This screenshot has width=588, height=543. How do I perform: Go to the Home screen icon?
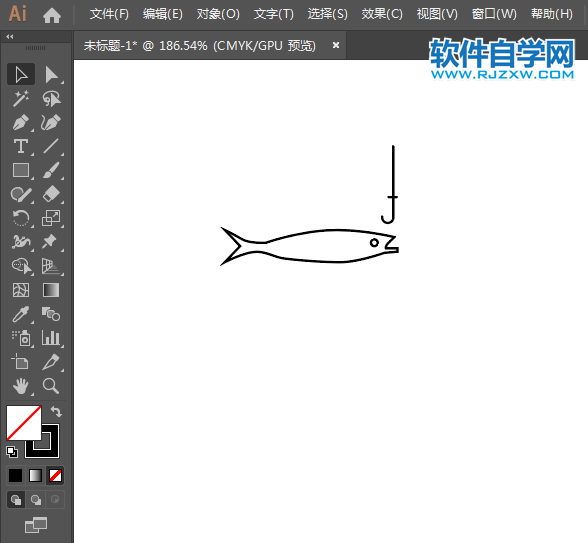[52, 15]
